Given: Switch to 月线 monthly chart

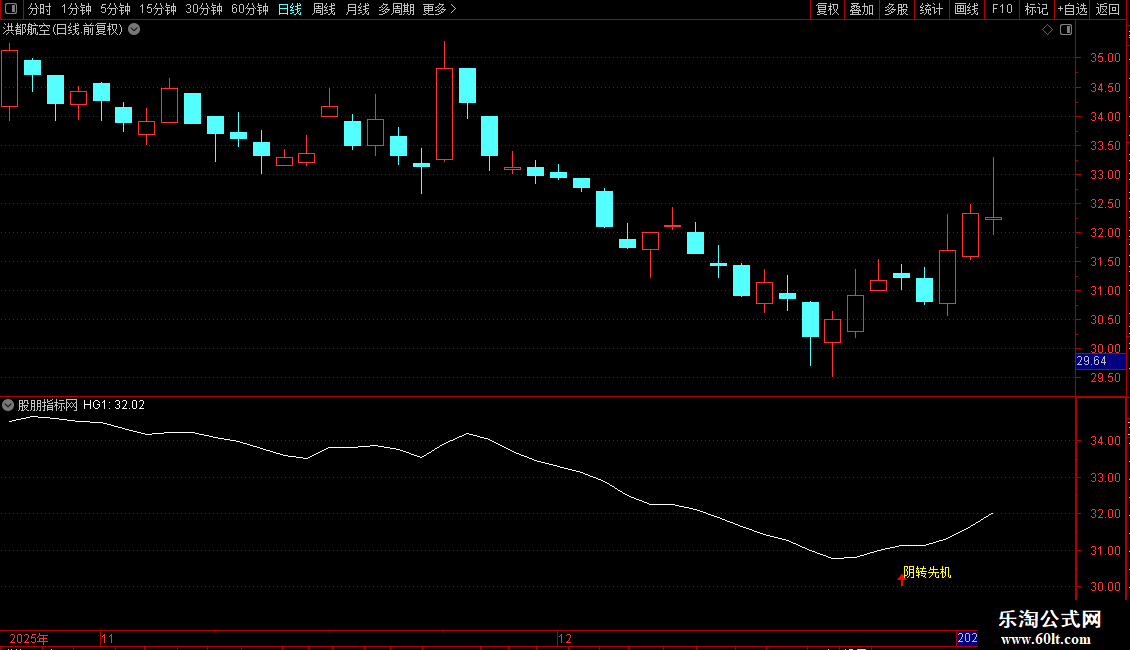Looking at the screenshot, I should 357,9.
